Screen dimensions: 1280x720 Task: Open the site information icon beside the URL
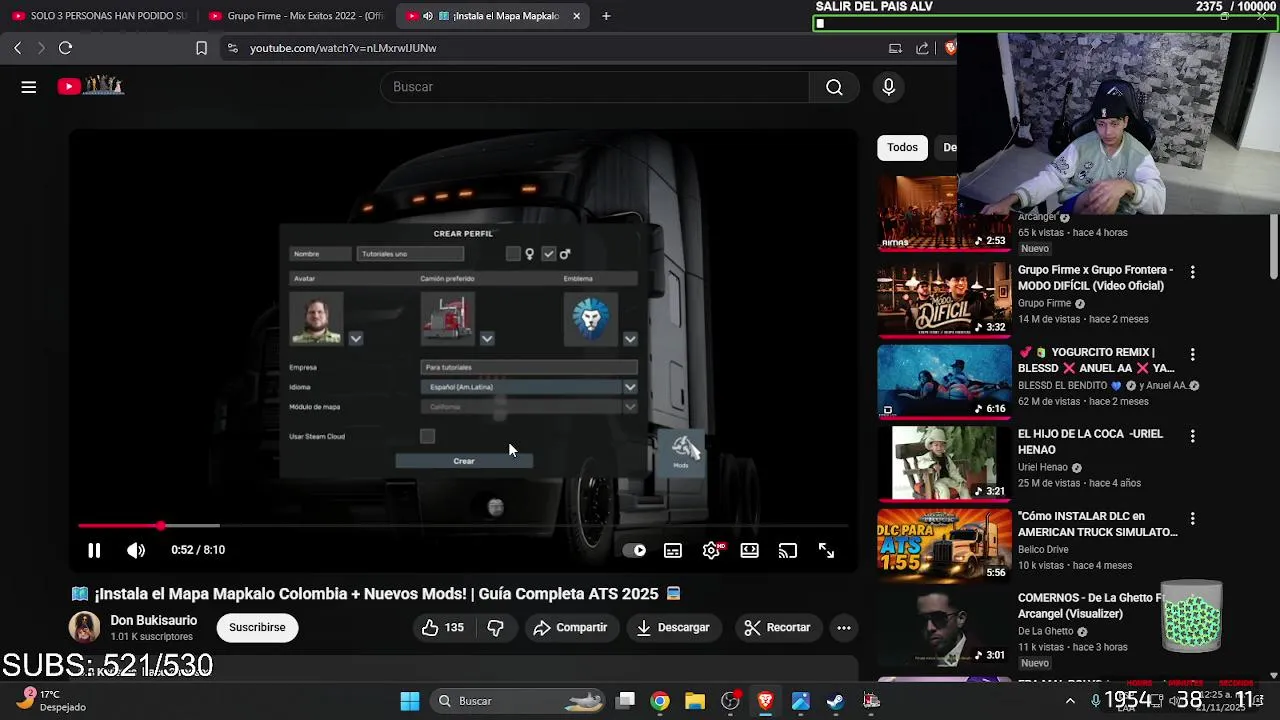pos(232,48)
